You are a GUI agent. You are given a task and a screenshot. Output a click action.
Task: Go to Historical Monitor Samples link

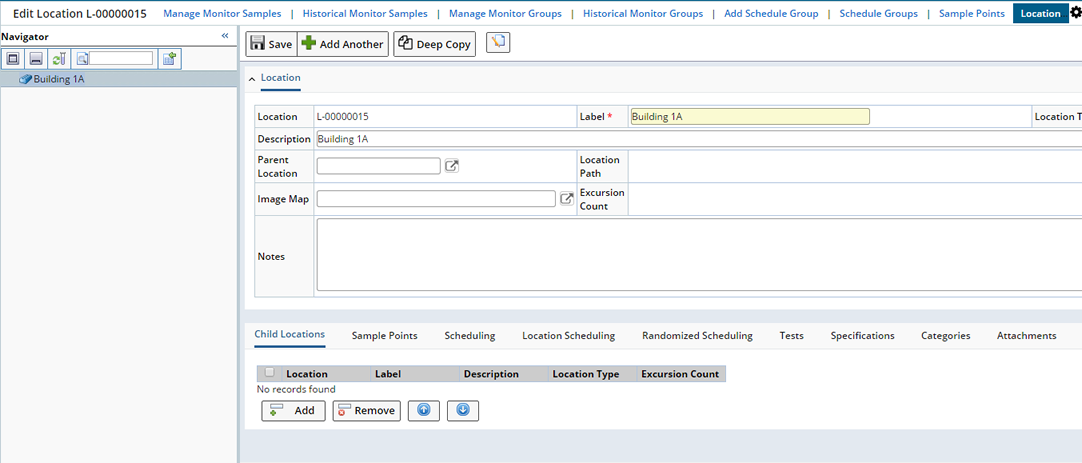[x=365, y=13]
